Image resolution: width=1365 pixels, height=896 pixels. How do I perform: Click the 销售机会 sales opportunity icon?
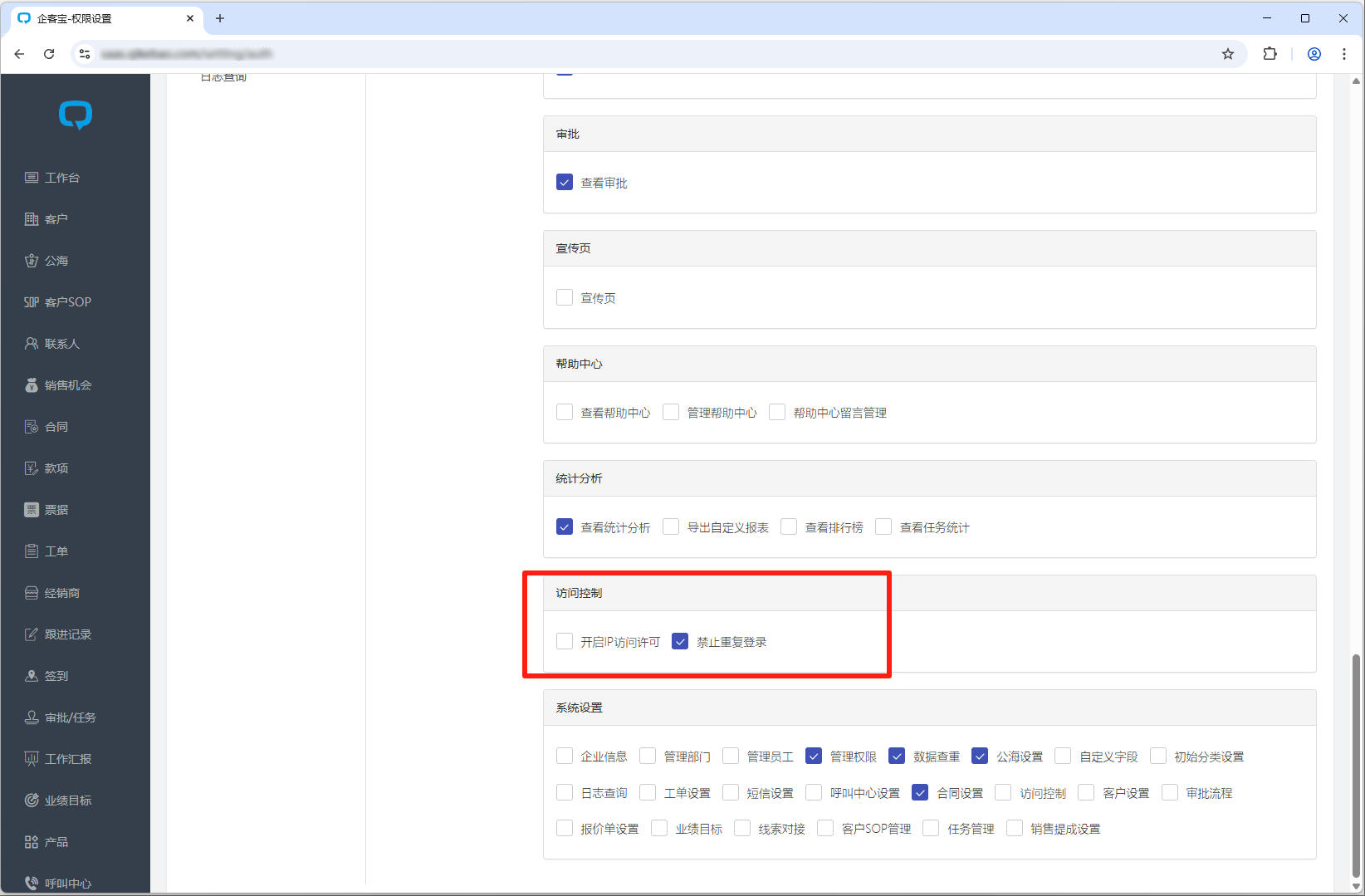point(32,385)
